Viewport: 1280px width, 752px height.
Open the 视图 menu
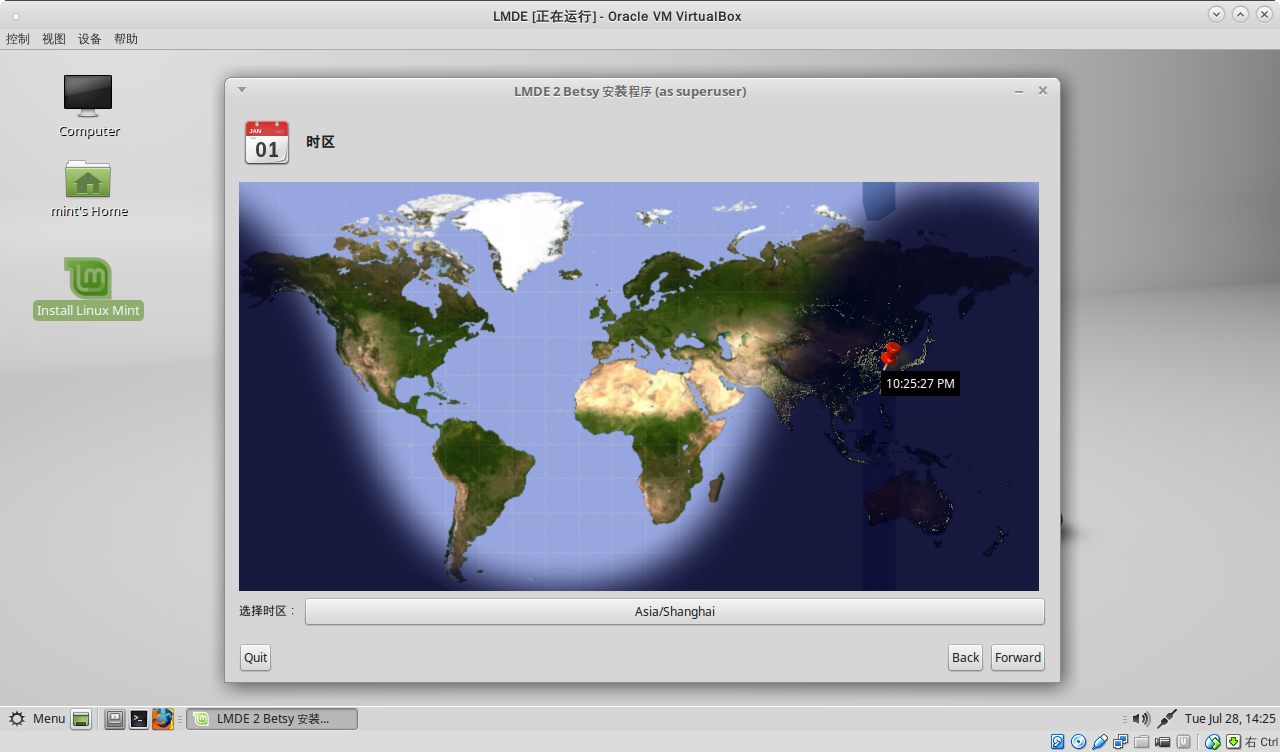(x=54, y=39)
